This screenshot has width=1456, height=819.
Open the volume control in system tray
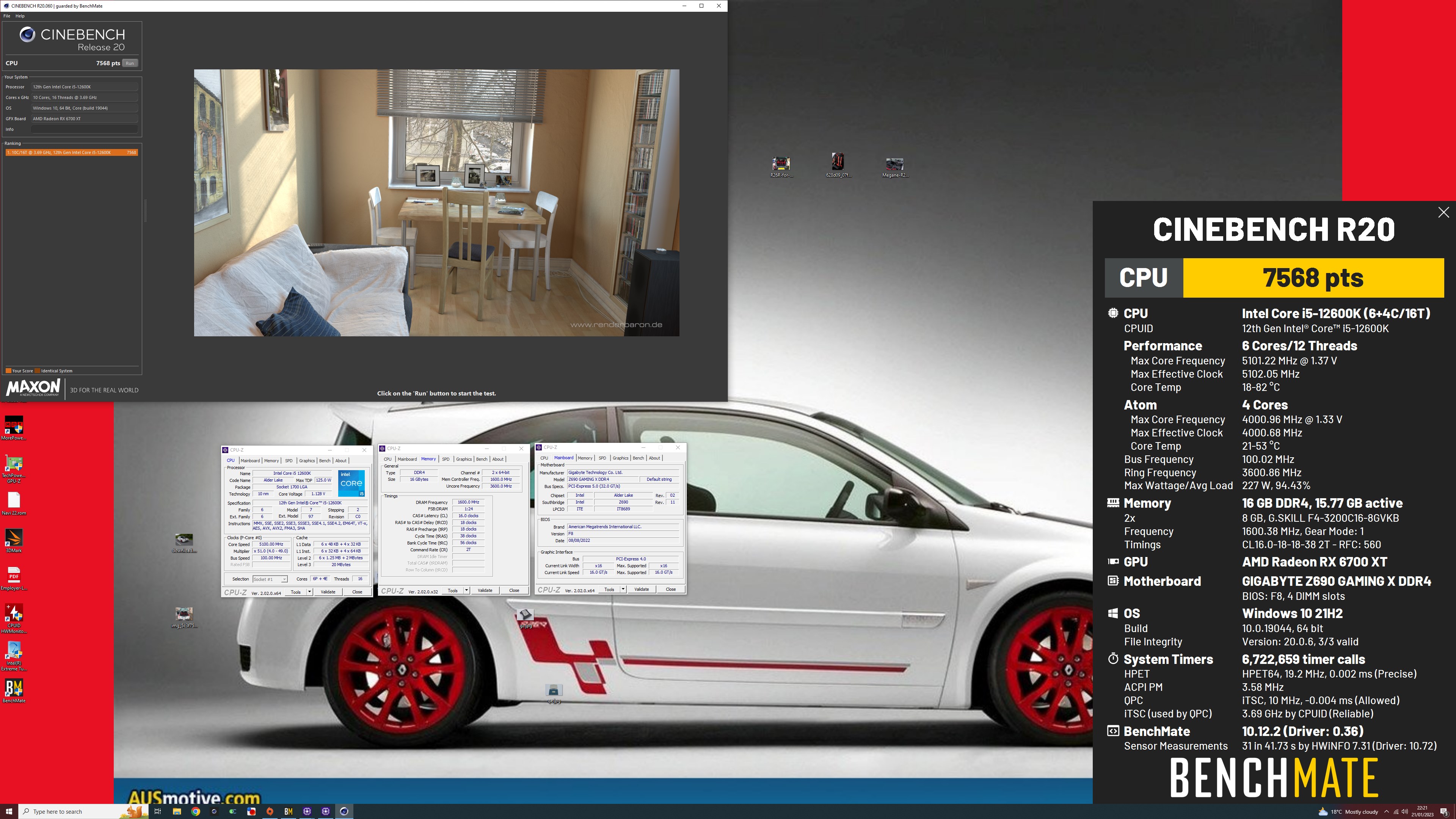tap(1405, 812)
